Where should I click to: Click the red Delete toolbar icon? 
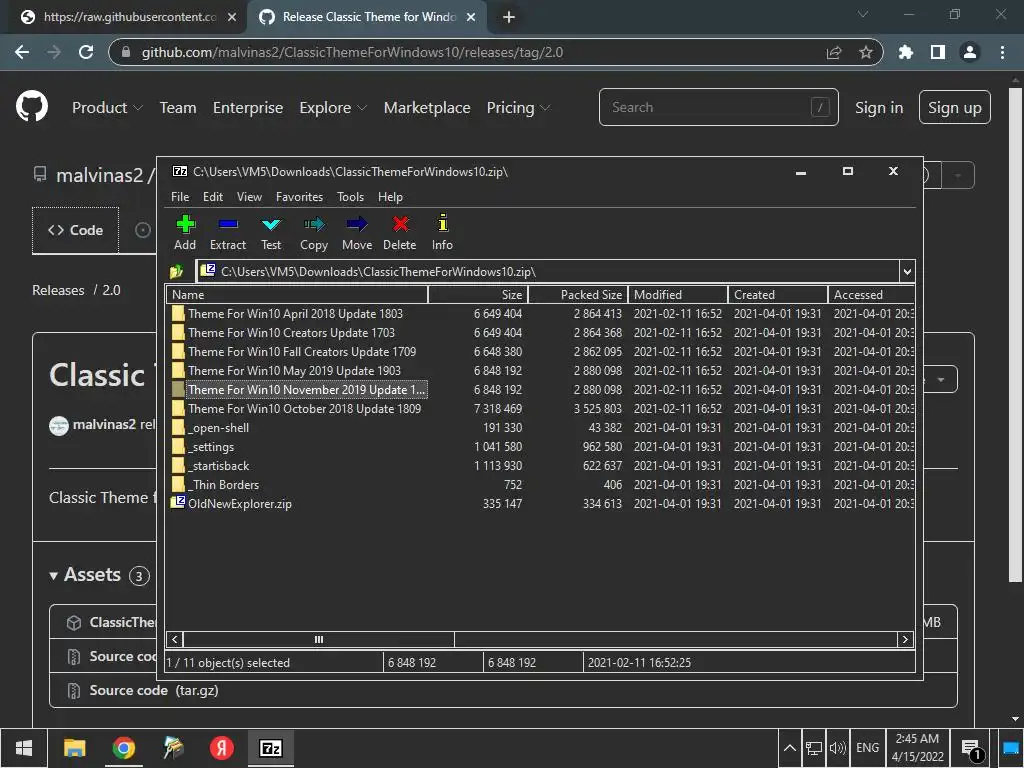400,232
